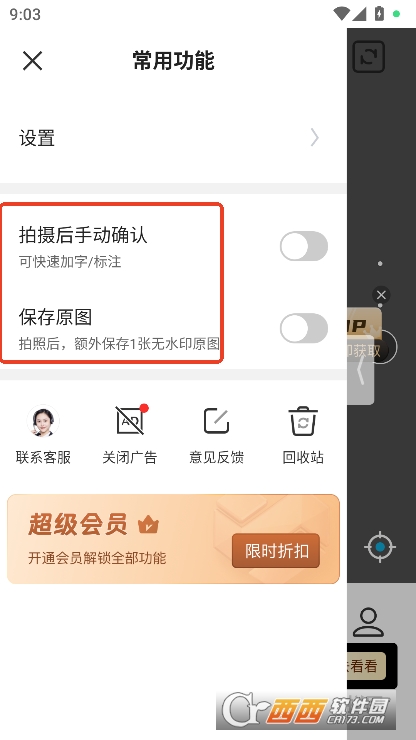
Task: Tap the battery indicator in status bar
Action: [379, 14]
